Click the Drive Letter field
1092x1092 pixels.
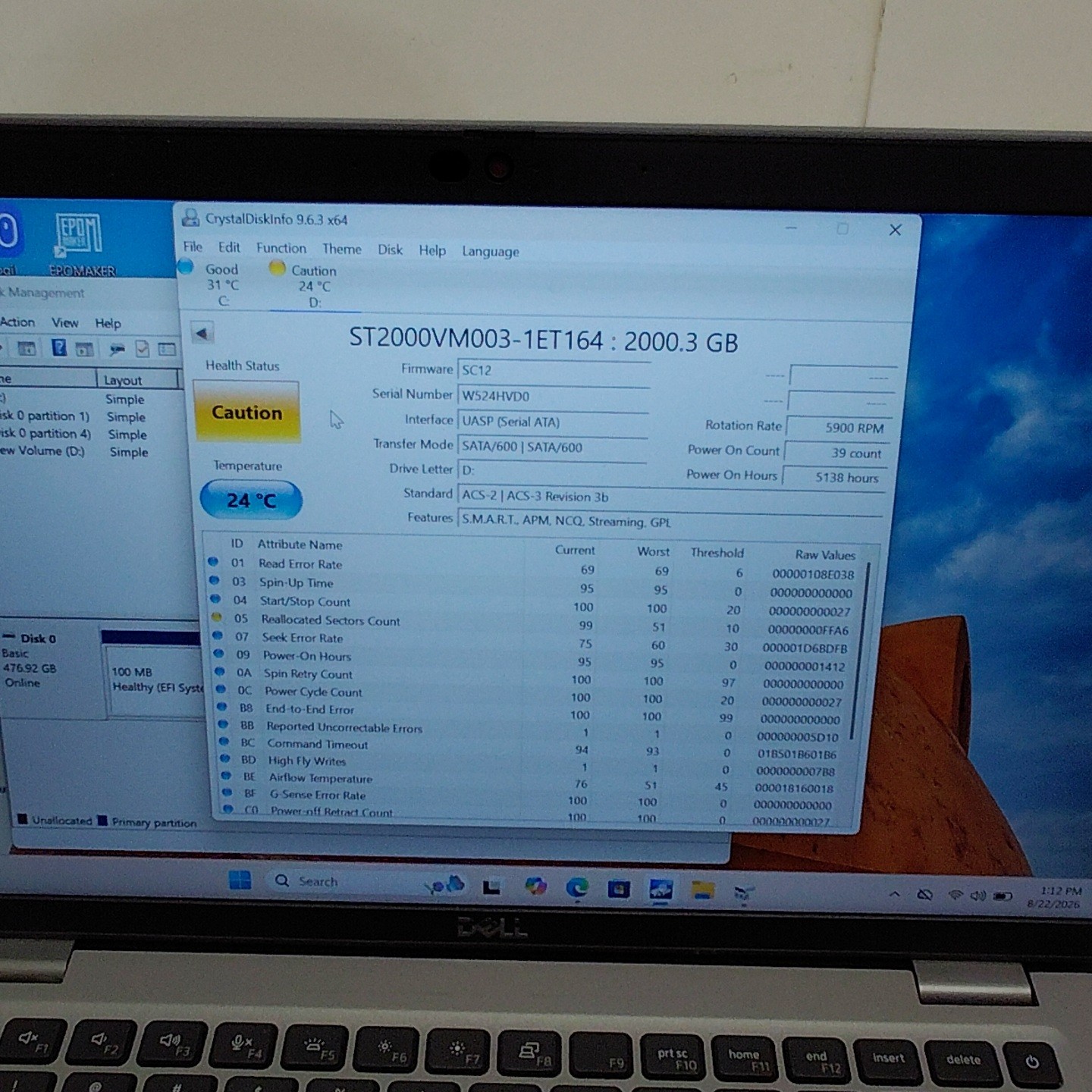553,471
